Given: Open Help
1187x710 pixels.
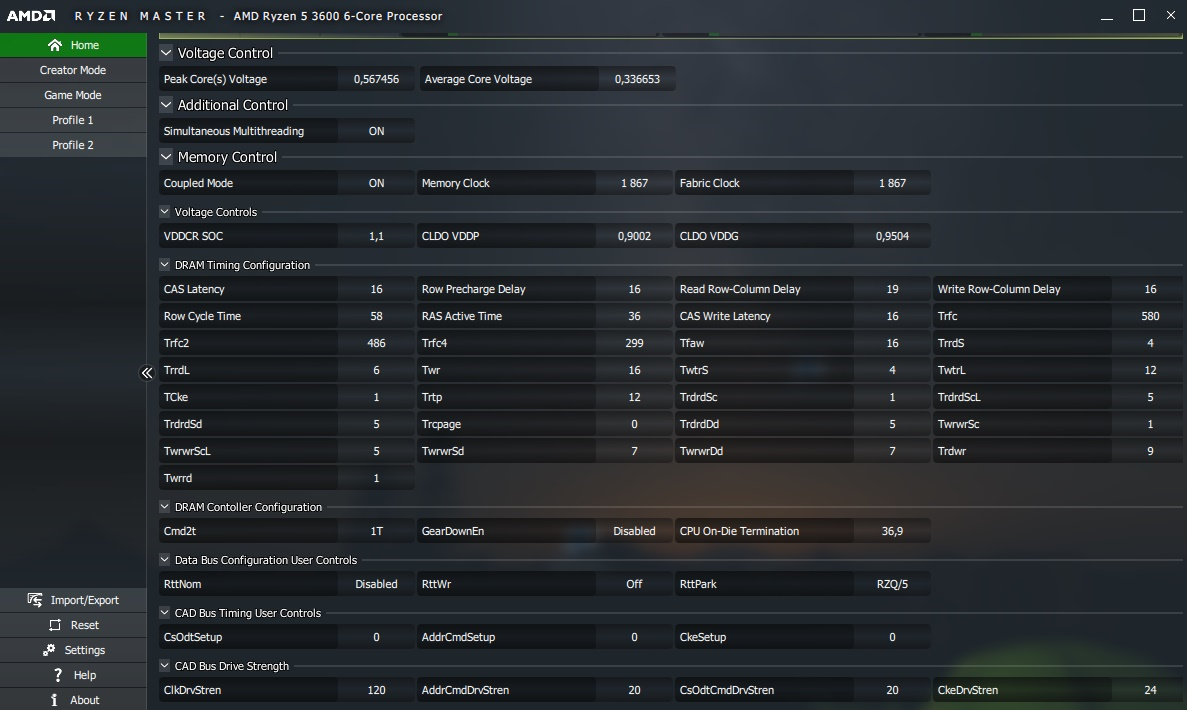Looking at the screenshot, I should [x=73, y=675].
